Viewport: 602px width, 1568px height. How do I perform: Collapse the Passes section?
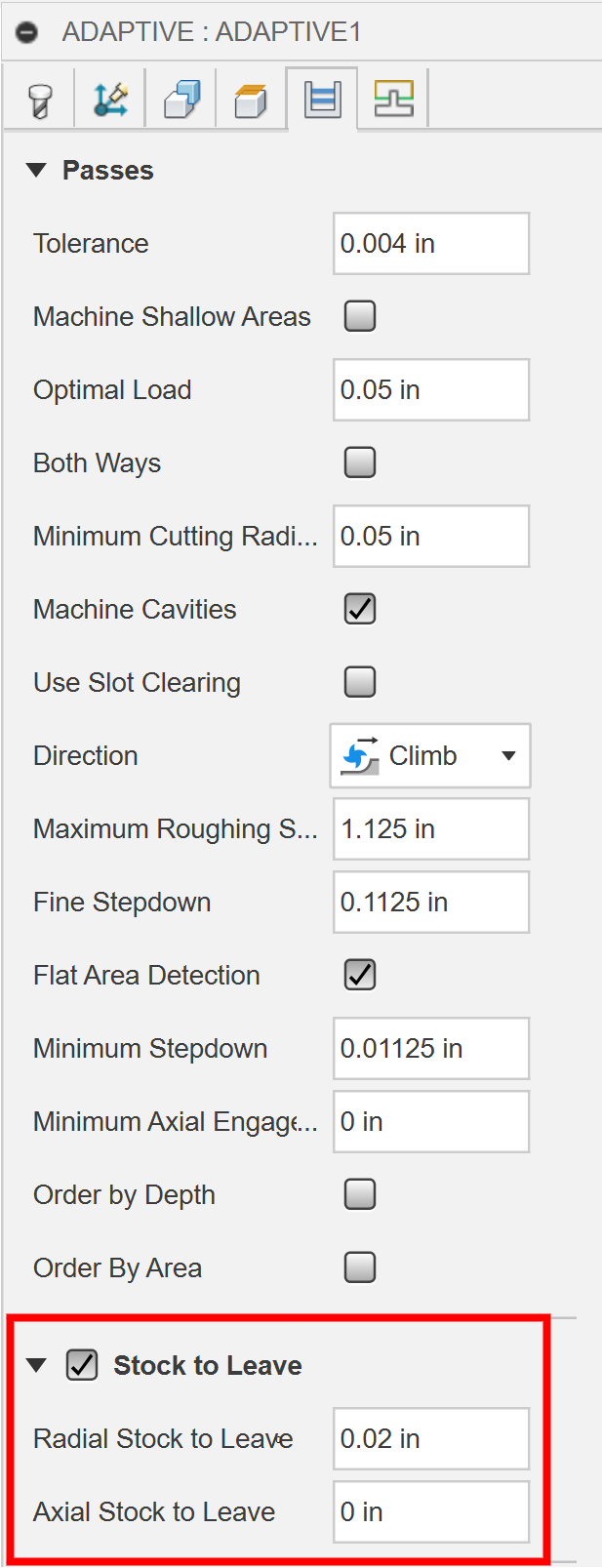[x=37, y=171]
